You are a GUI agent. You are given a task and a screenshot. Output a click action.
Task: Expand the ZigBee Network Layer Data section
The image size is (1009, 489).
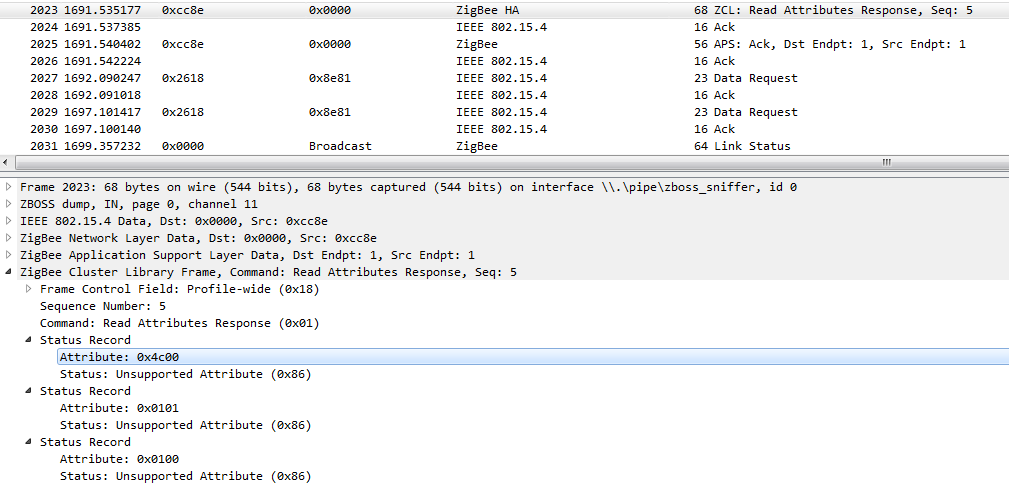click(8, 238)
